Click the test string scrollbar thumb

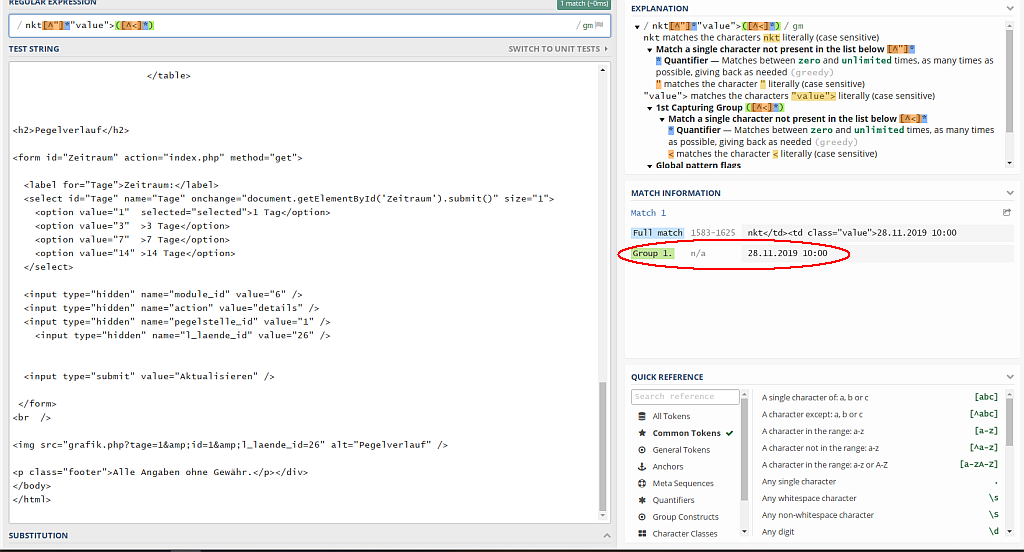602,446
